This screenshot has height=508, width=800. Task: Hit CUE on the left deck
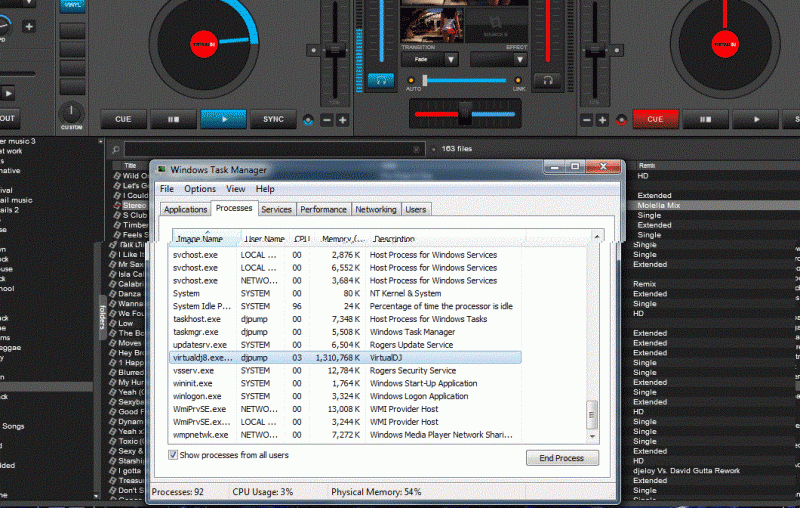[123, 119]
